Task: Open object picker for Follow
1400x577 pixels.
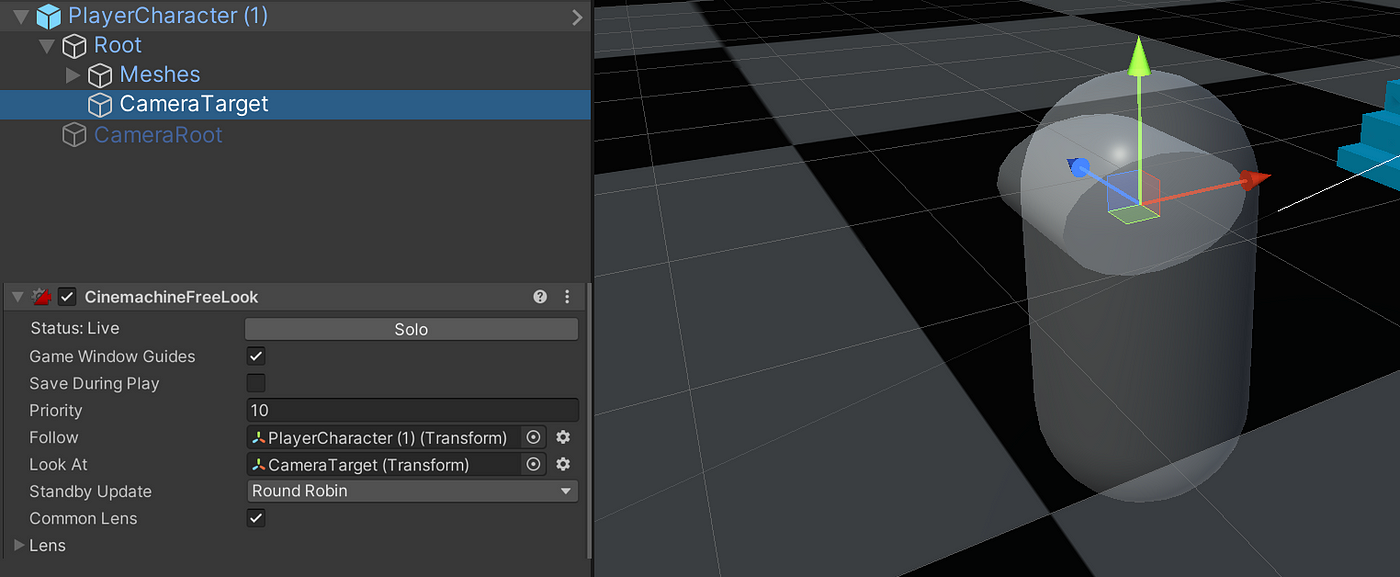Action: [x=534, y=438]
